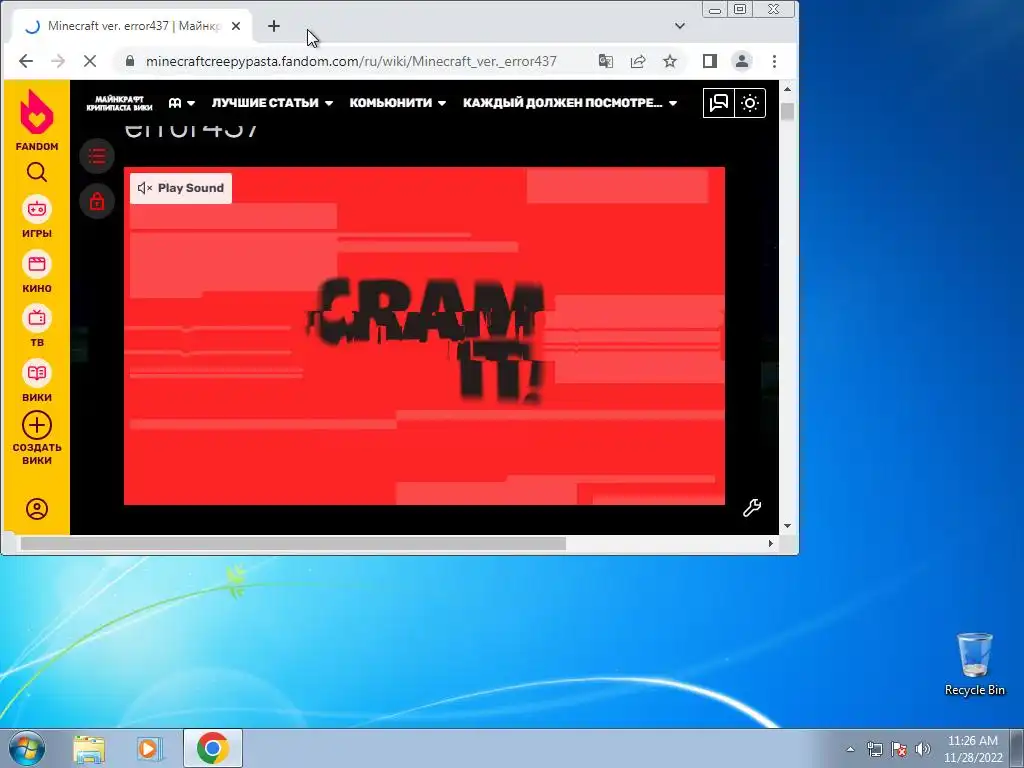Open Chrome three-dot menu
1024x768 pixels.
point(775,61)
